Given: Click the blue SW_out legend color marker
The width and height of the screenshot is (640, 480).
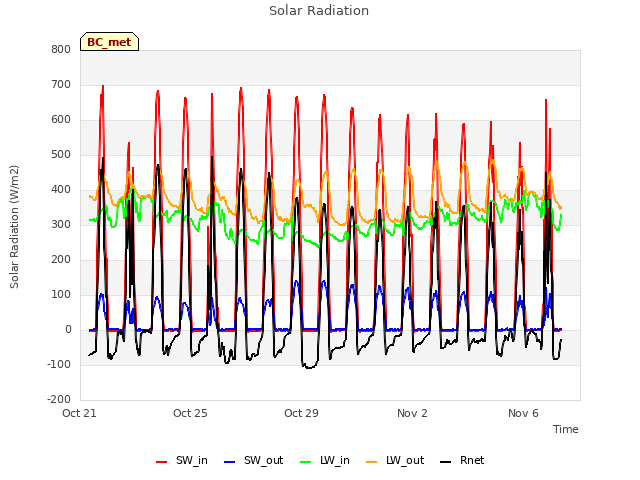Looking at the screenshot, I should [x=230, y=462].
